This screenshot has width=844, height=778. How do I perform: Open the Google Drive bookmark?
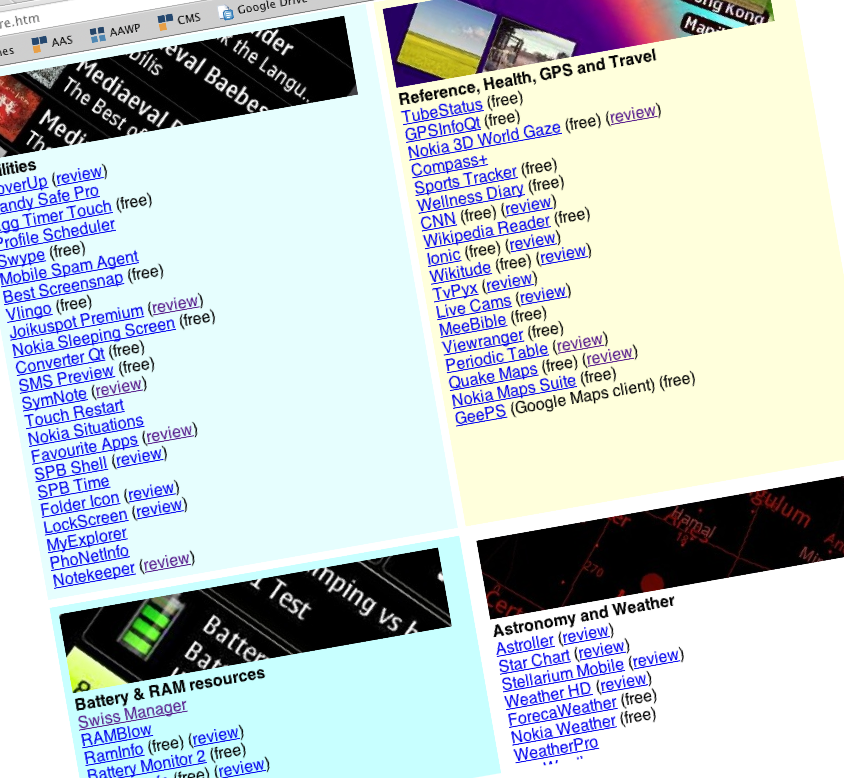click(264, 8)
